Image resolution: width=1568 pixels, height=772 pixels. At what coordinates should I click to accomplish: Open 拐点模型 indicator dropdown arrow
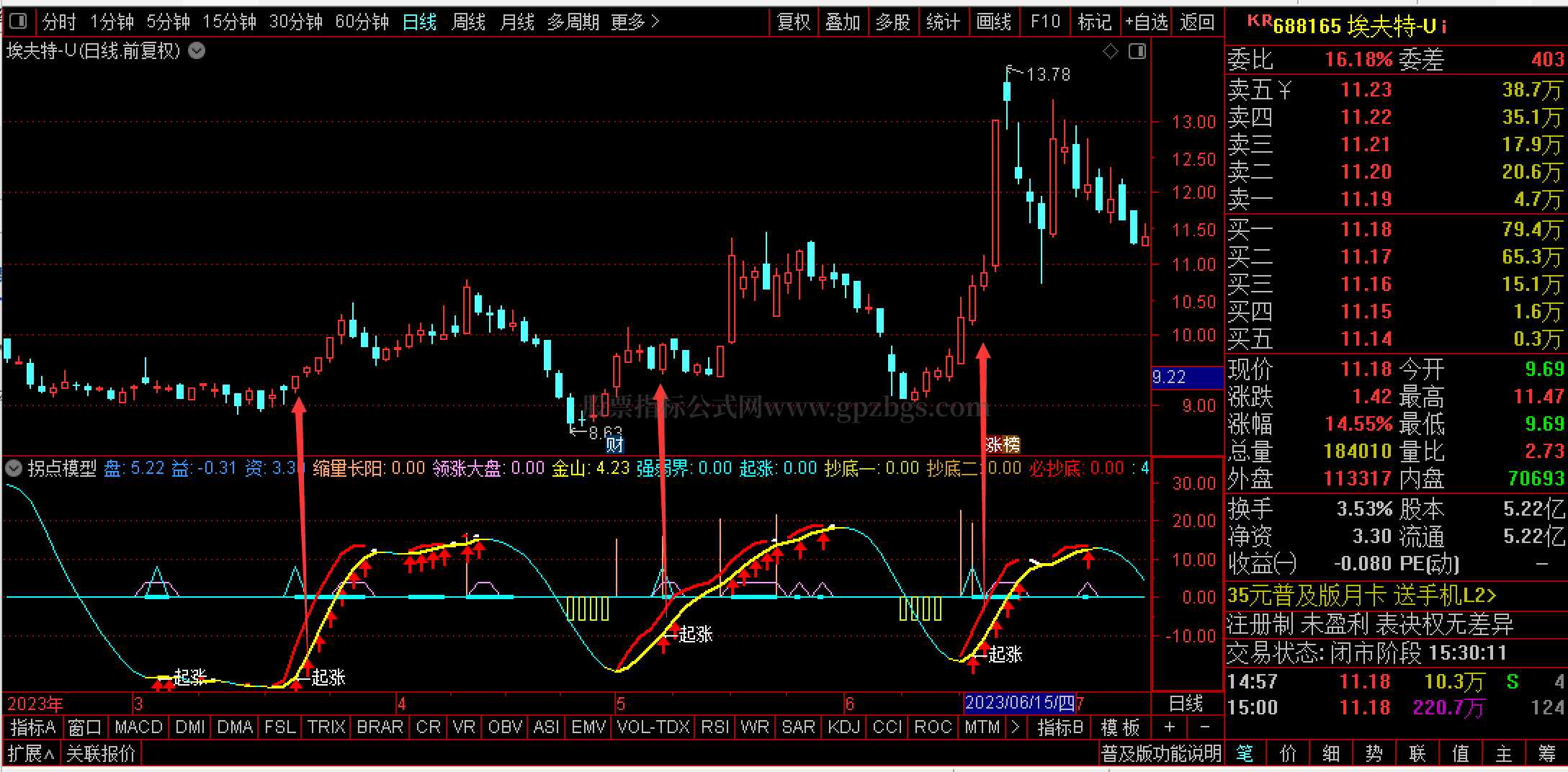(x=14, y=468)
